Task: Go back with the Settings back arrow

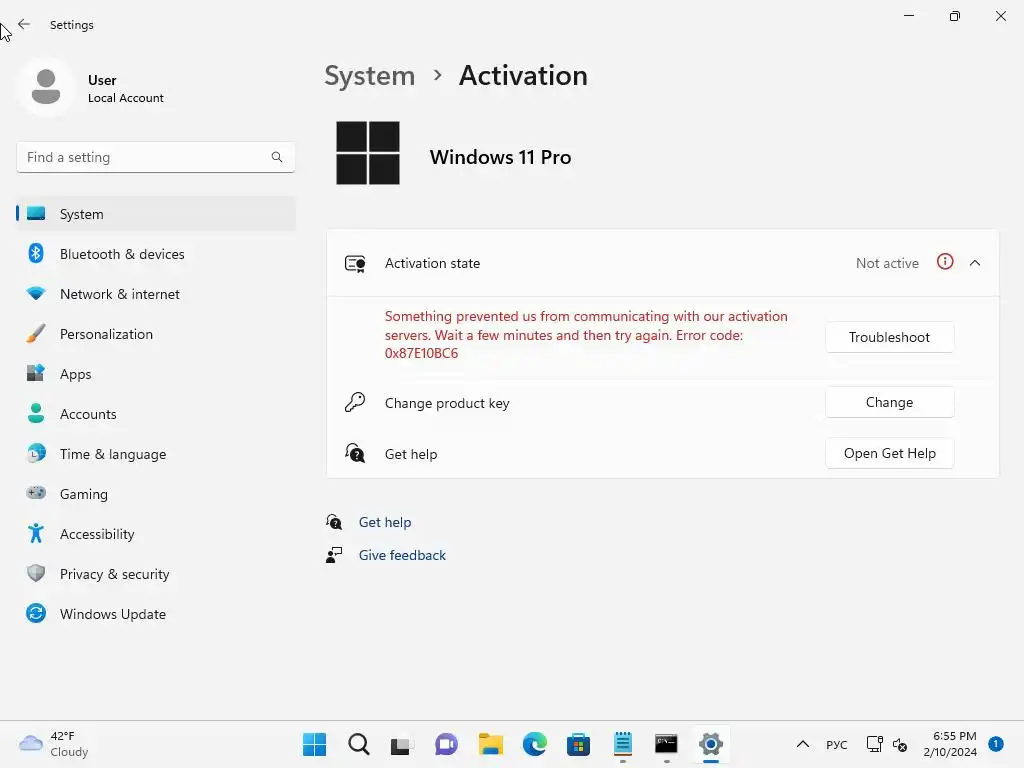Action: click(24, 24)
